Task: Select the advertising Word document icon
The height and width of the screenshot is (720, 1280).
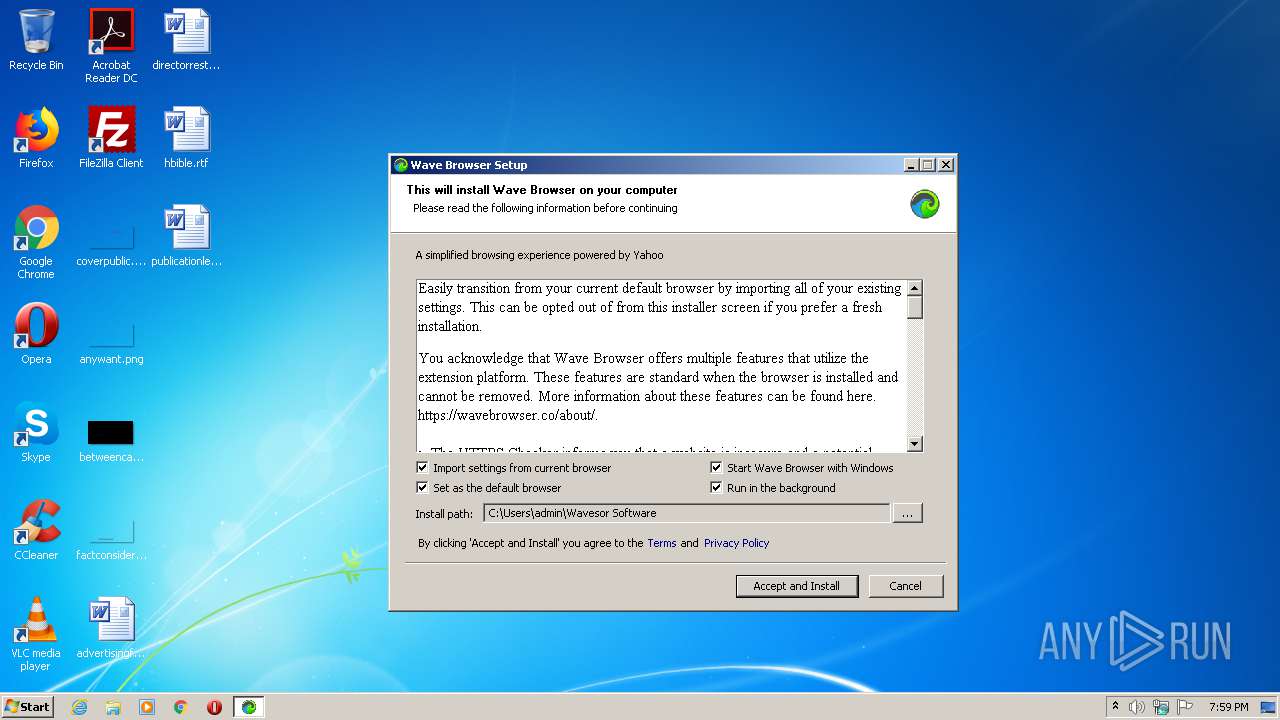Action: 111,628
